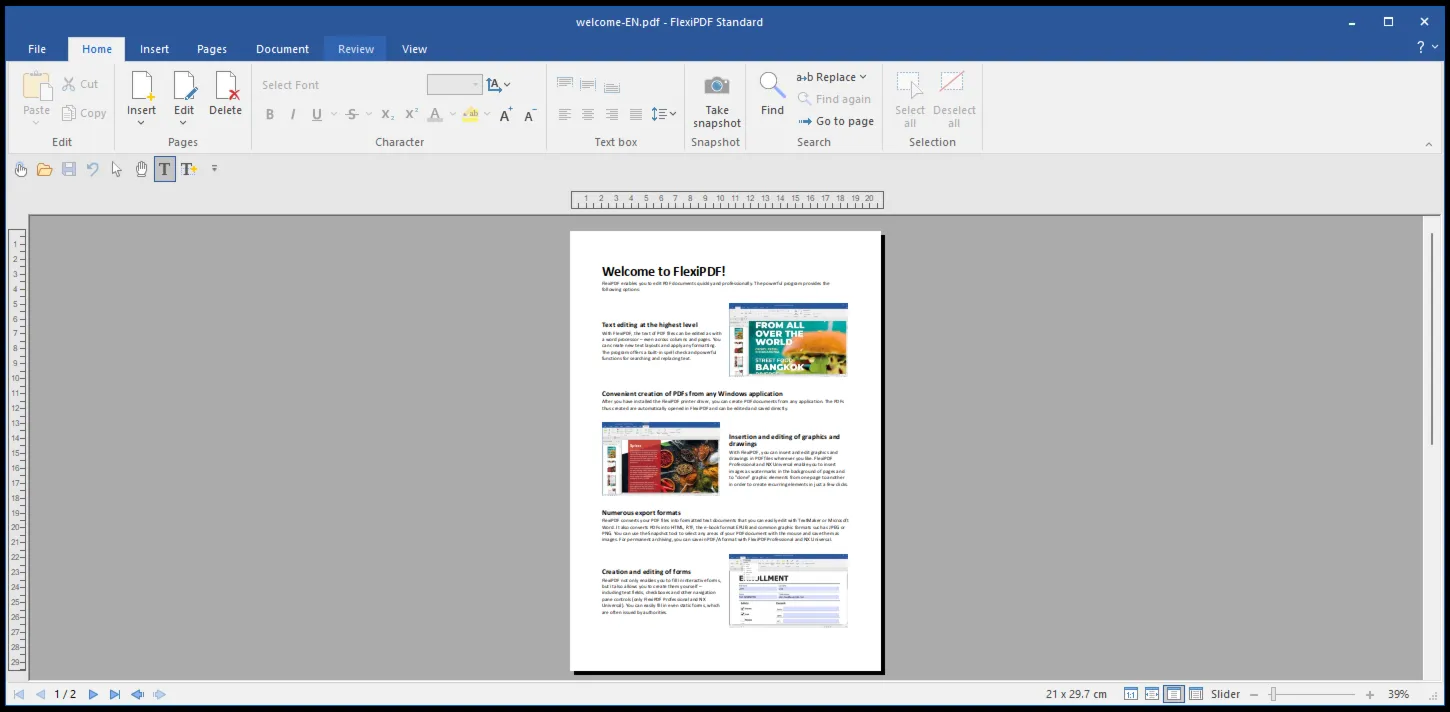This screenshot has height=712, width=1450.
Task: Click the save floppy disk icon
Action: [69, 169]
